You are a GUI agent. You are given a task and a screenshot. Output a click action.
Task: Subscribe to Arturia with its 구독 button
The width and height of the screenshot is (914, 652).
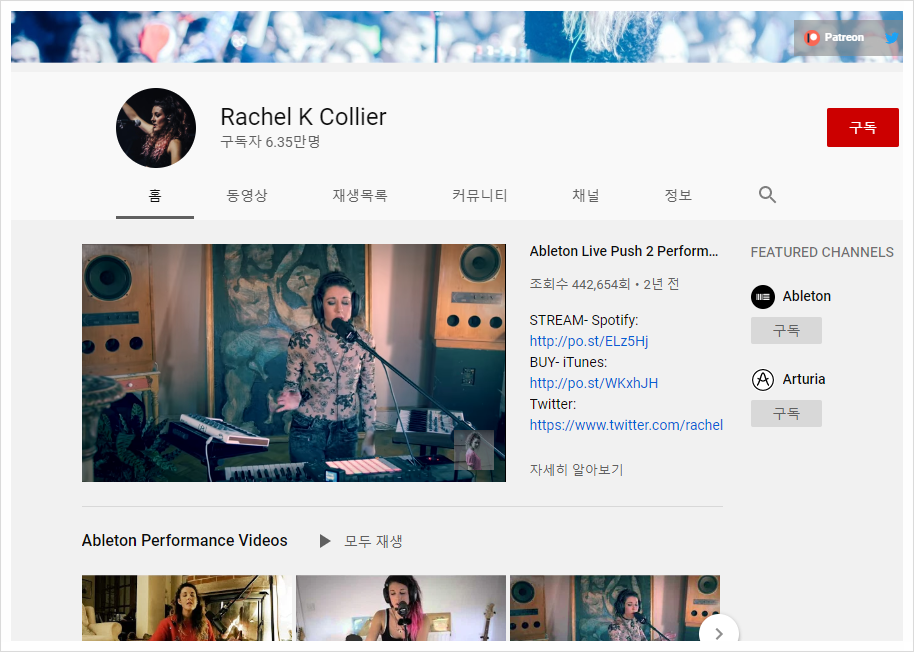(786, 413)
